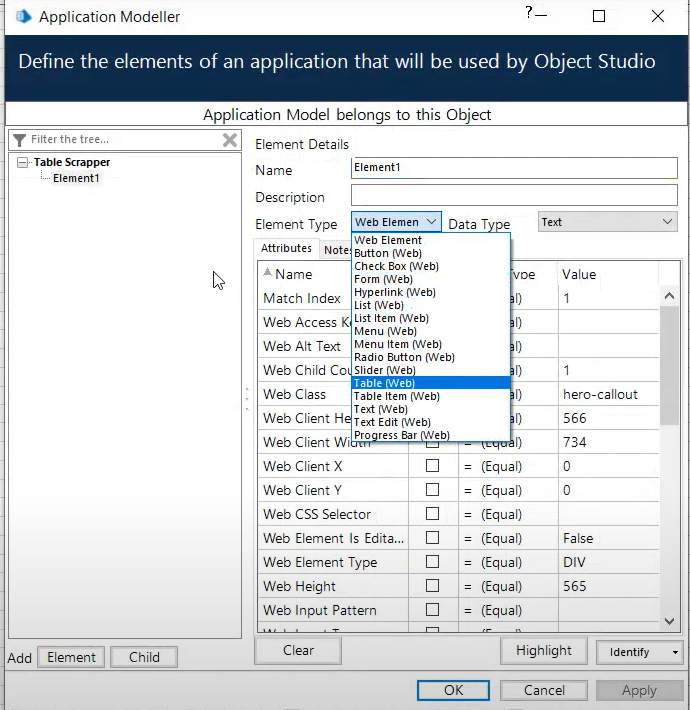This screenshot has width=690, height=710.
Task: Choose Table Item (Web) option
Action: (x=431, y=396)
